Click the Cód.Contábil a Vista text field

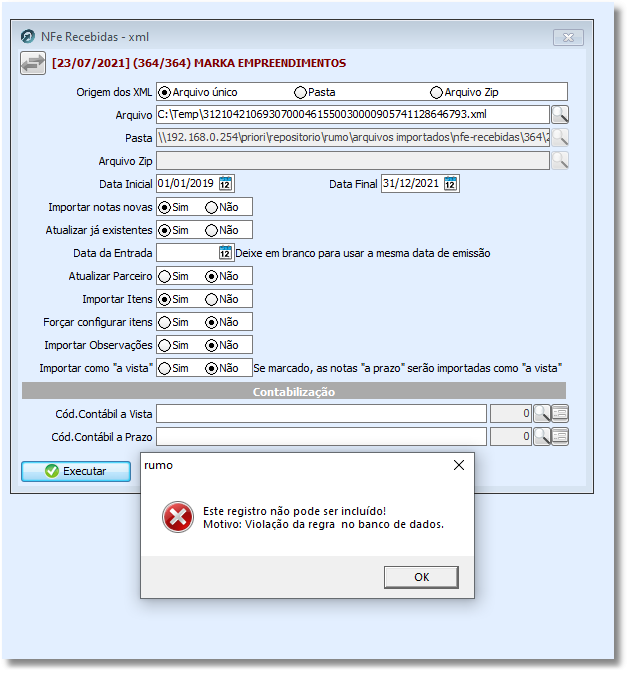pyautogui.click(x=321, y=414)
